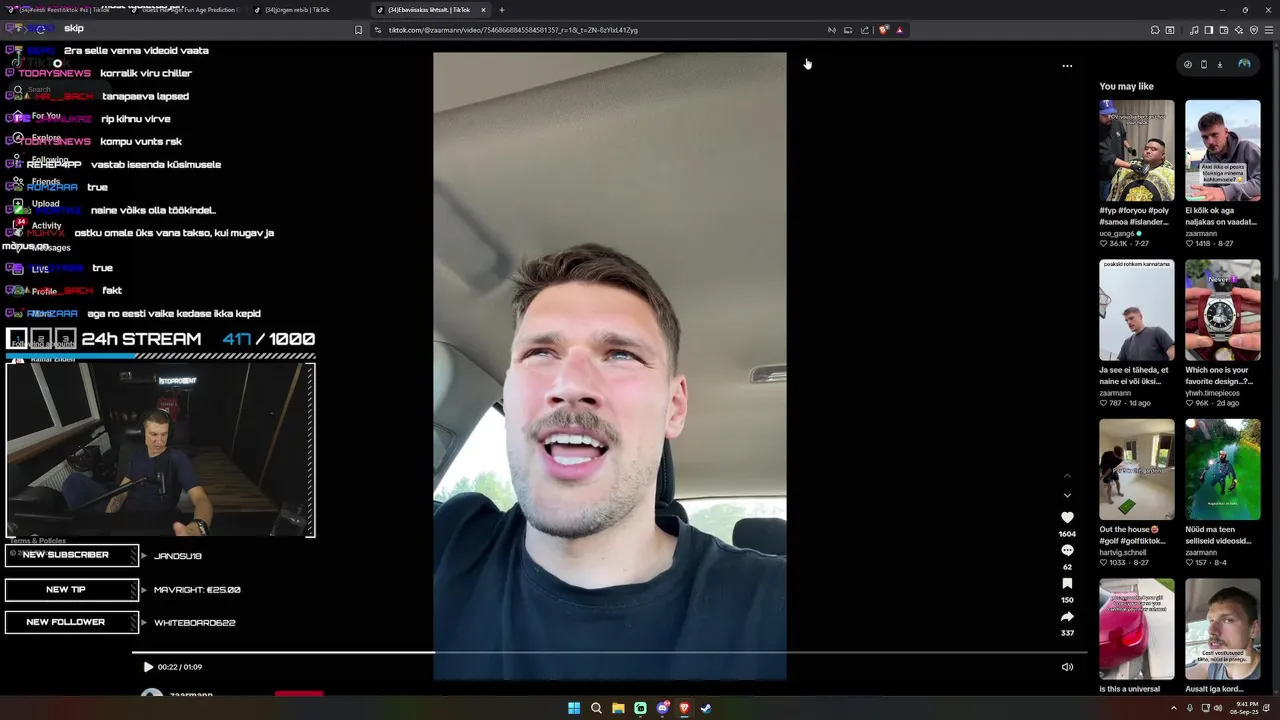Screen dimensions: 1280x720
Task: Mute the video with the speaker icon
Action: tap(1067, 667)
